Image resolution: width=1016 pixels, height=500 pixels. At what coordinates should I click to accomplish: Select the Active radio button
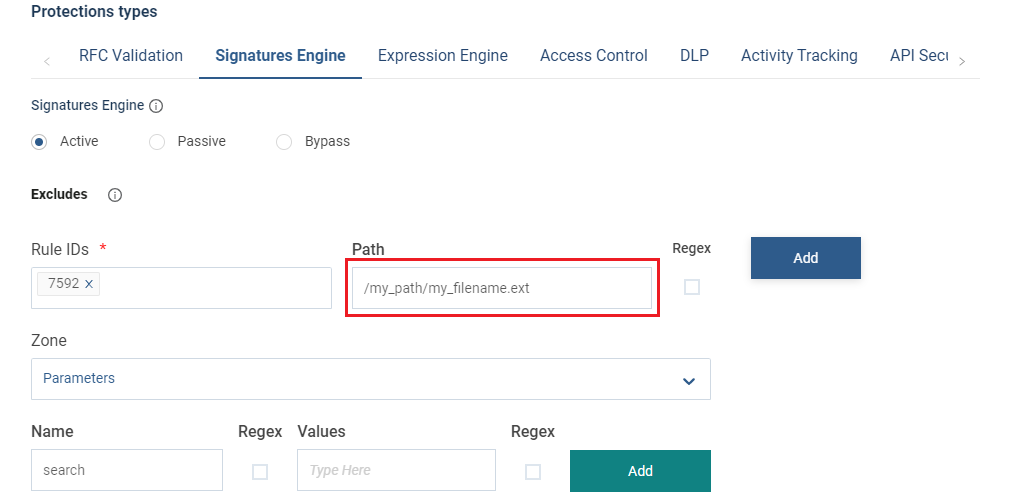[x=40, y=142]
